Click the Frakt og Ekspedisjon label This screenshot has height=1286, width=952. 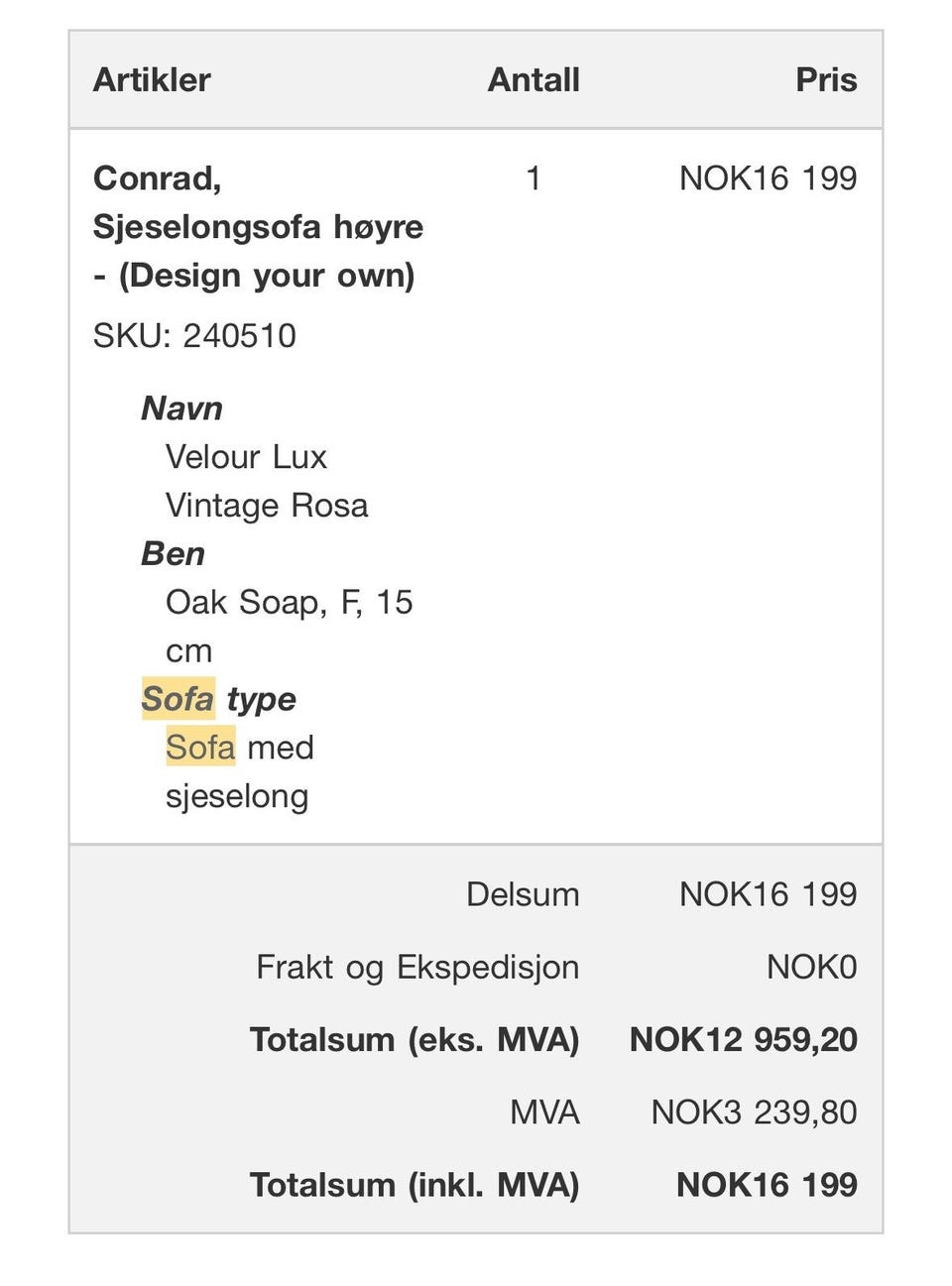(417, 967)
